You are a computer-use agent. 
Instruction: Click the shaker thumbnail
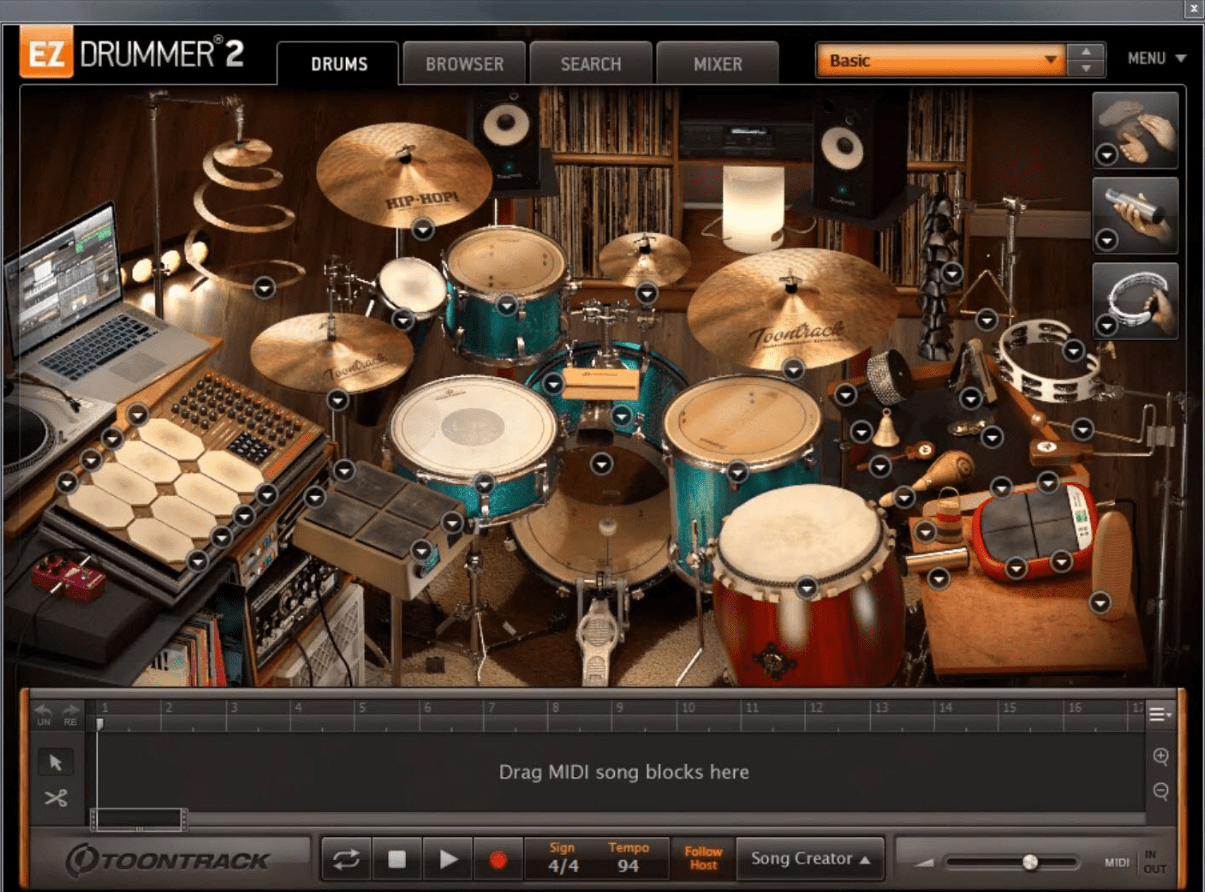1136,215
